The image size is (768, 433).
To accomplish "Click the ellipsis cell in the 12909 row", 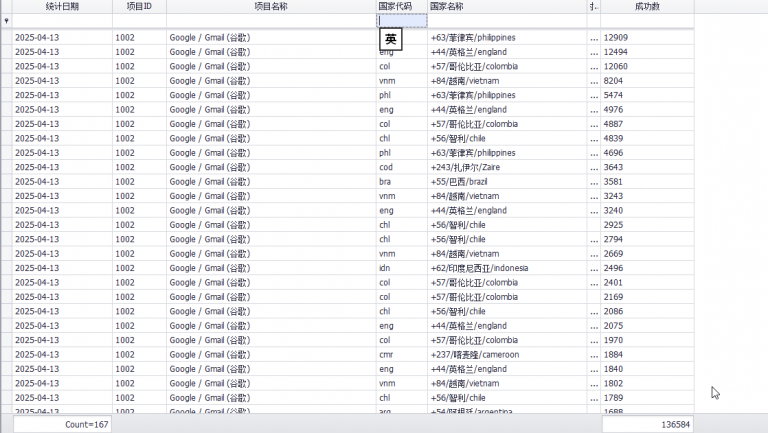I will point(594,38).
